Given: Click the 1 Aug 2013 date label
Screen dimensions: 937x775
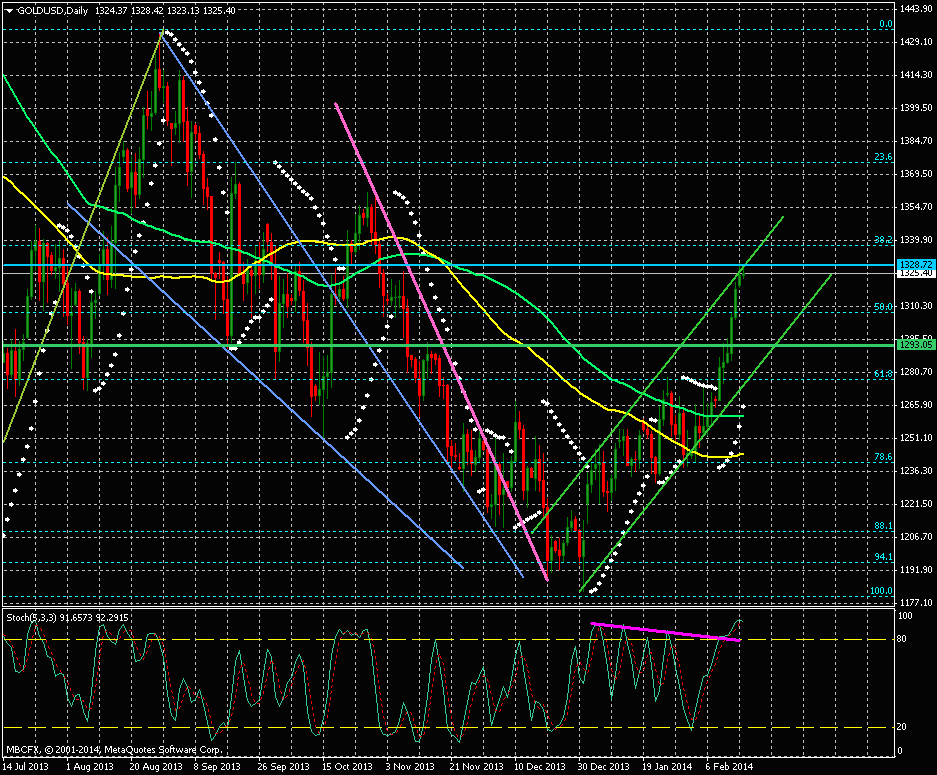Looking at the screenshot, I should (x=90, y=766).
